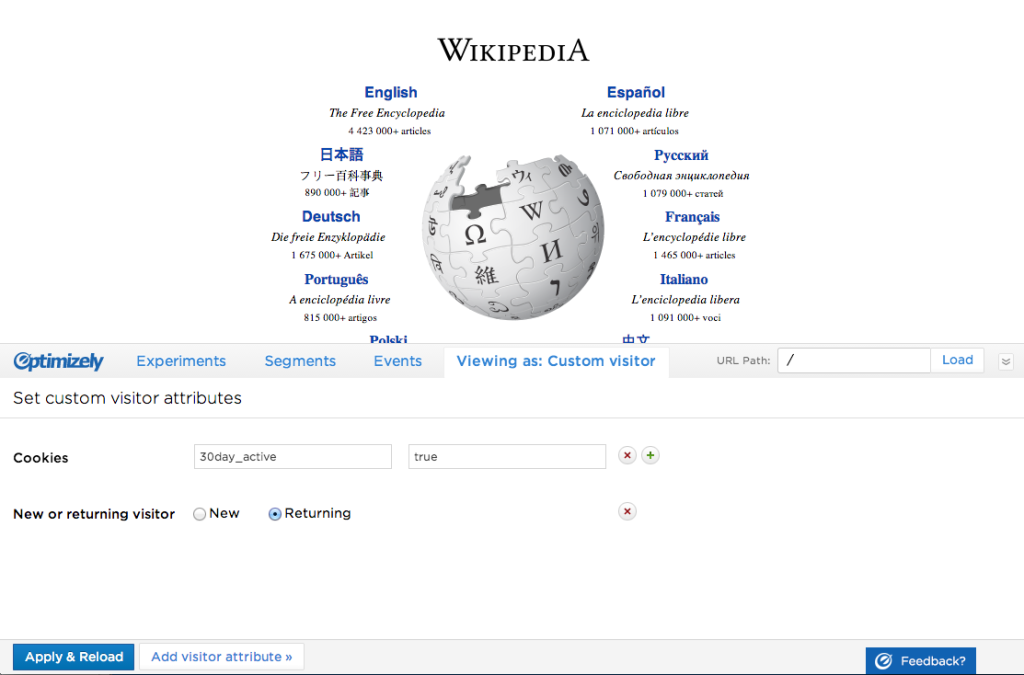Click Add visitor attribute
1024x675 pixels.
221,656
